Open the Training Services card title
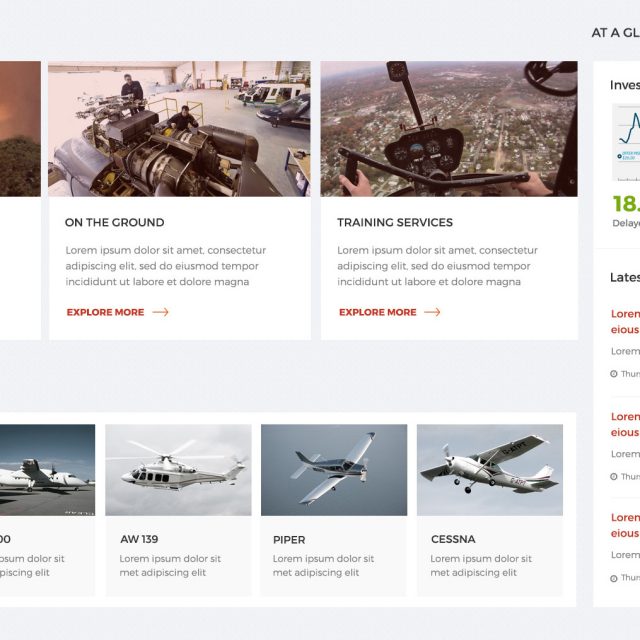This screenshot has height=640, width=640. point(395,222)
